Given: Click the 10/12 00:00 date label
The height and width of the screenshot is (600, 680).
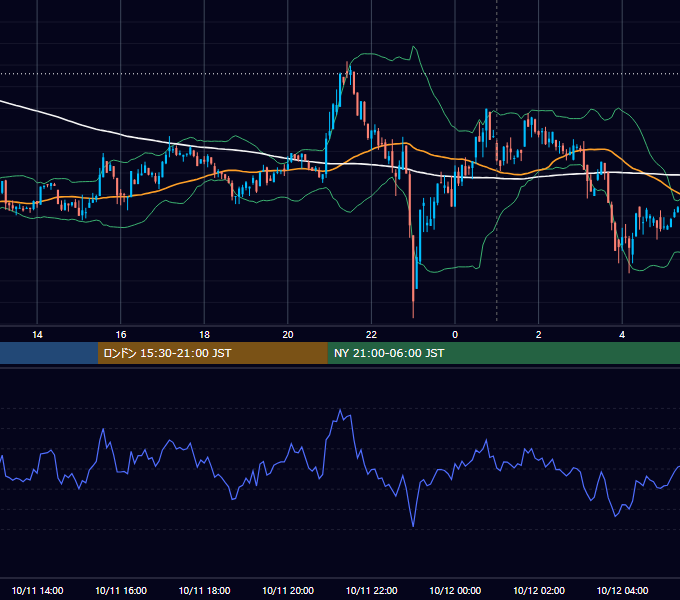Looking at the screenshot, I should (x=455, y=590).
